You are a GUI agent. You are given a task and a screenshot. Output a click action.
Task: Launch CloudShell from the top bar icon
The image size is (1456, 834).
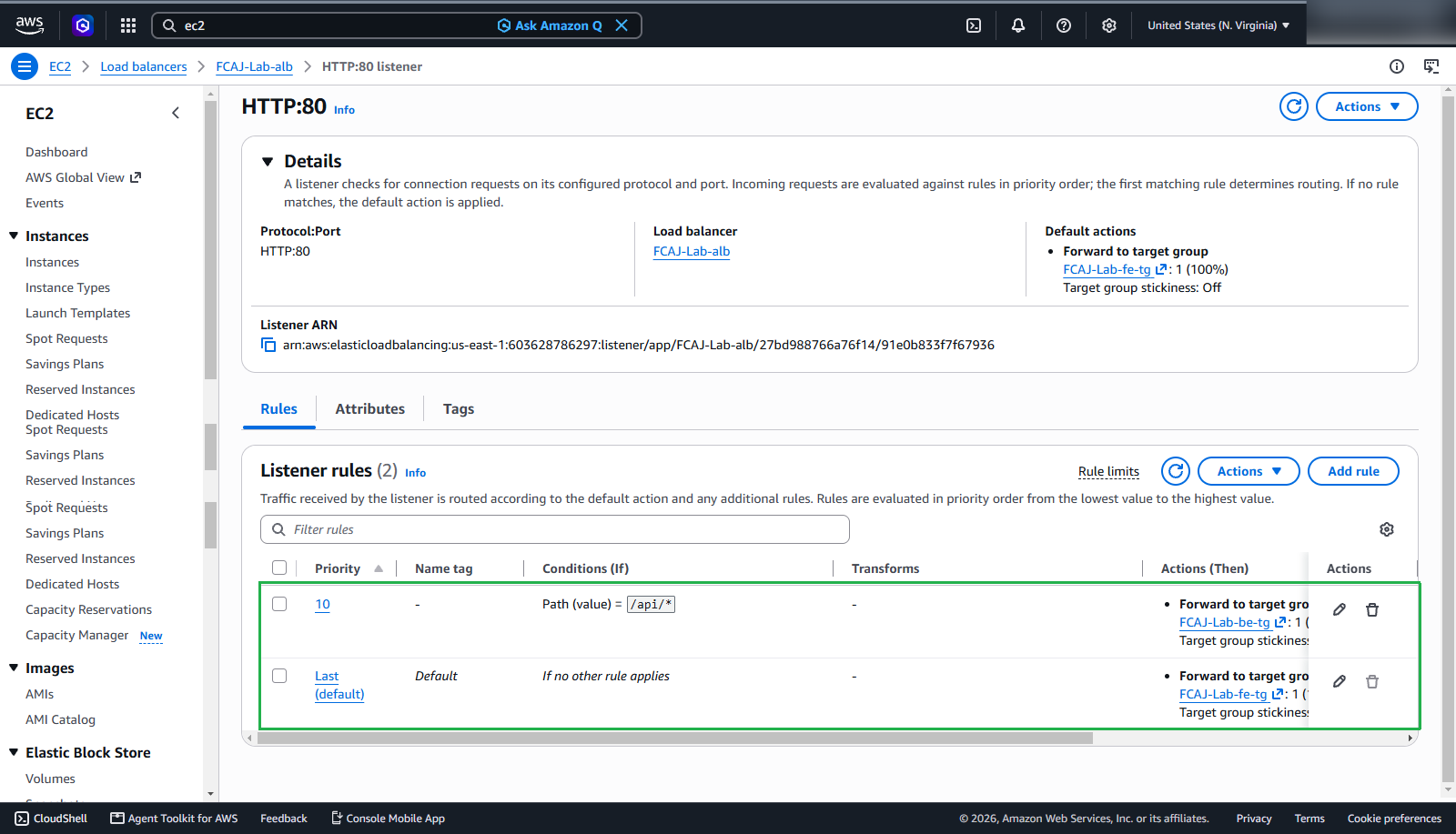pos(974,25)
